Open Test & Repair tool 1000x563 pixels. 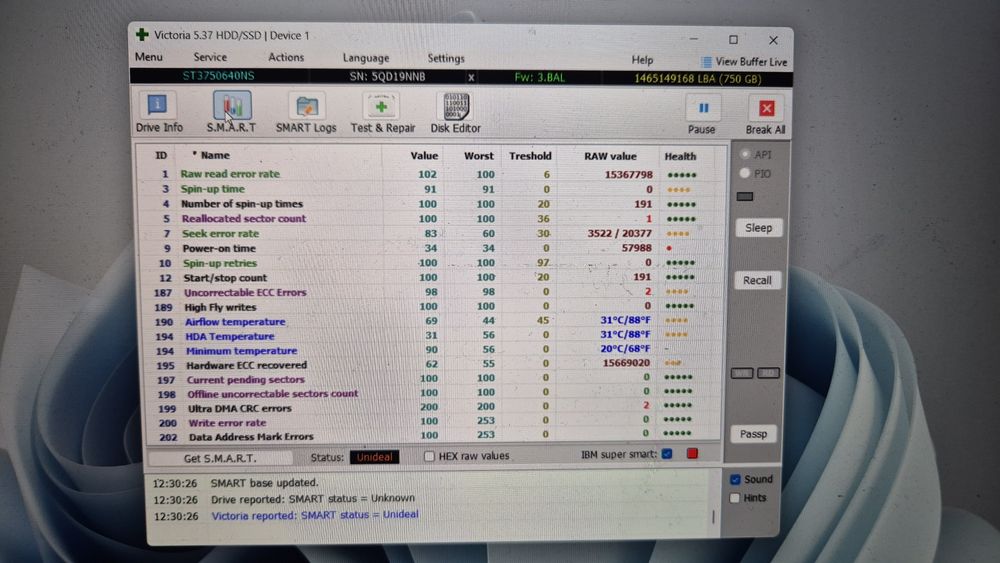coord(382,113)
